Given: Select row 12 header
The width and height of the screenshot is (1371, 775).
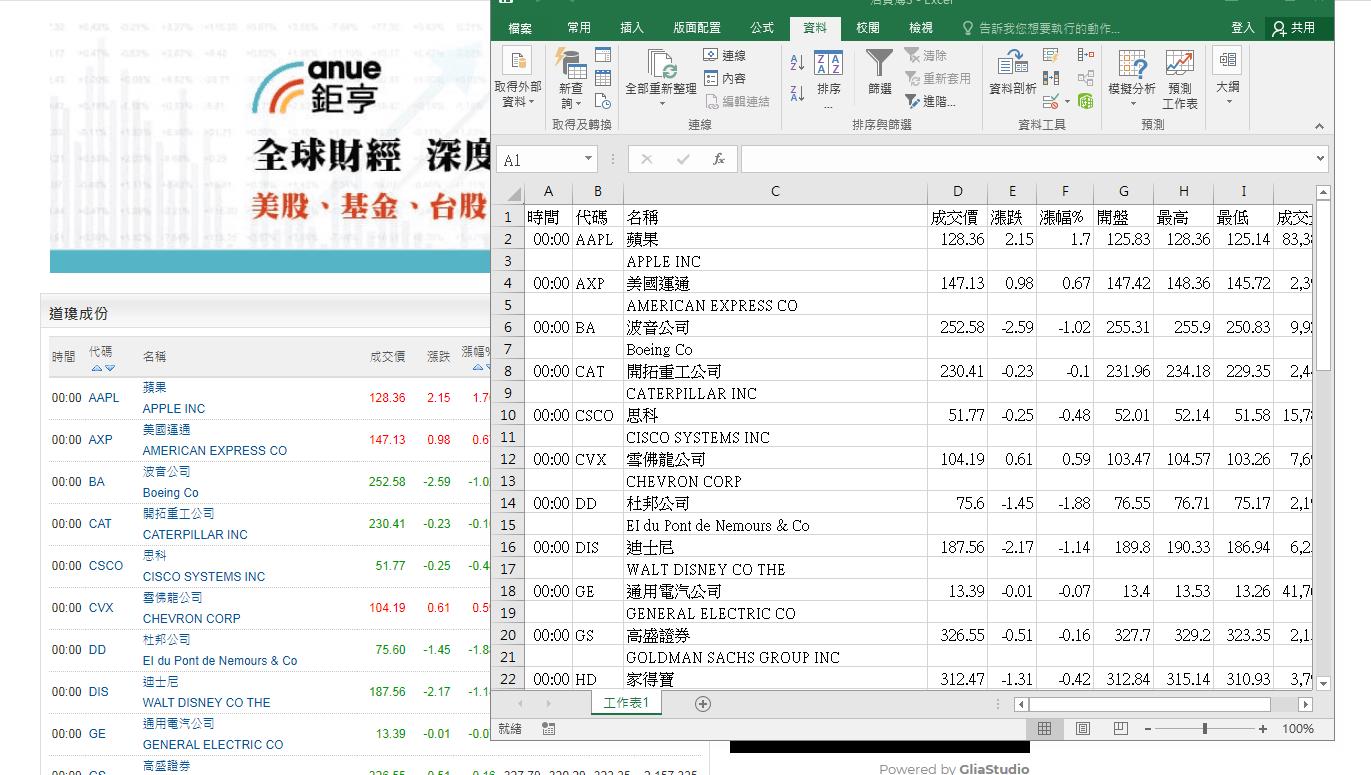Looking at the screenshot, I should tap(507, 460).
